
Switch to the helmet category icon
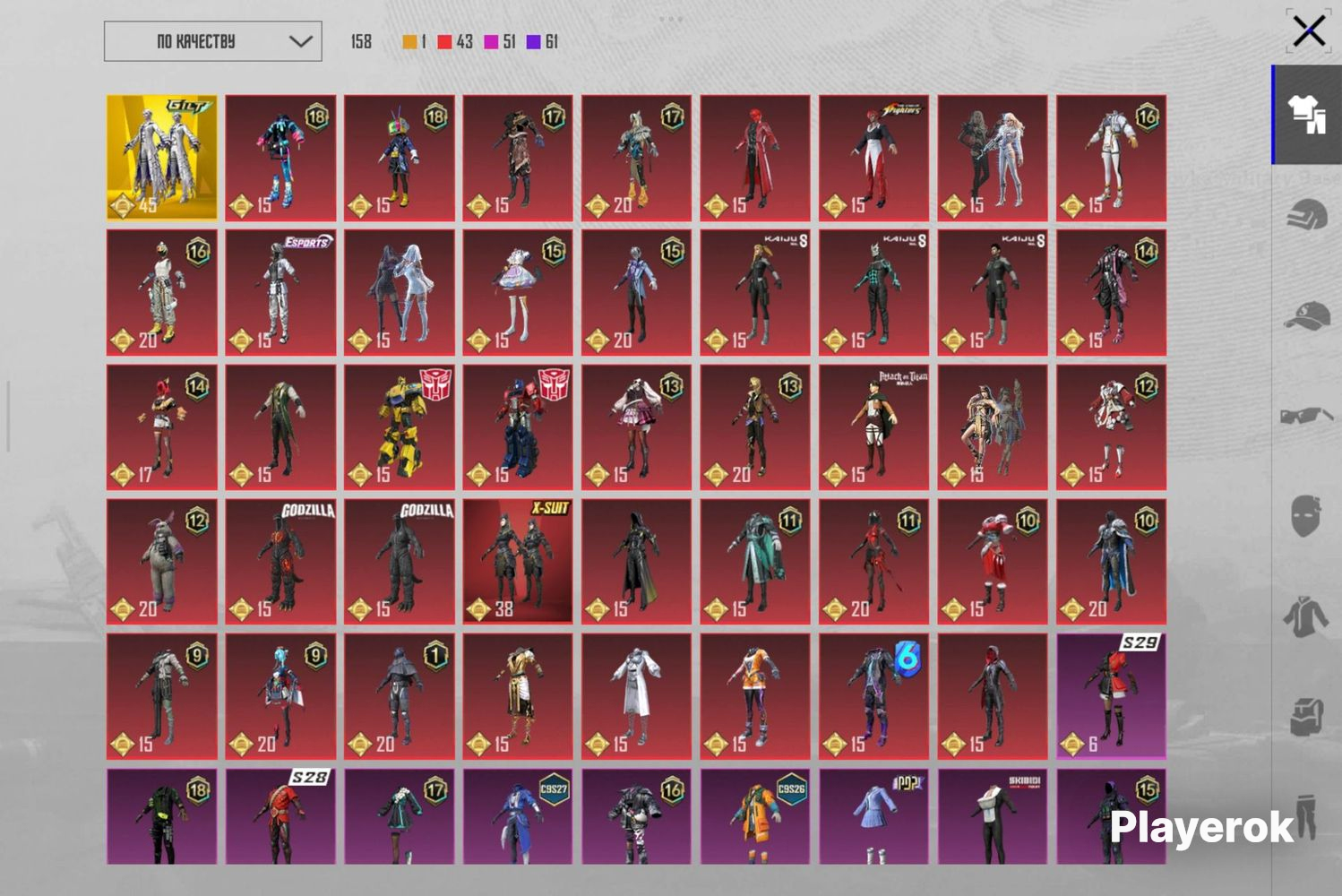1306,216
